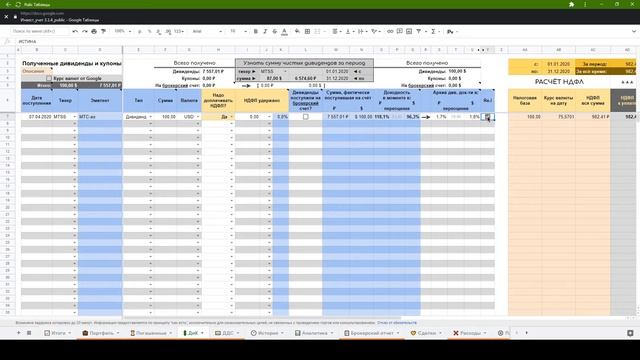Collapse the toolbar with top-right chevron
The width and height of the screenshot is (640, 360).
633,31
